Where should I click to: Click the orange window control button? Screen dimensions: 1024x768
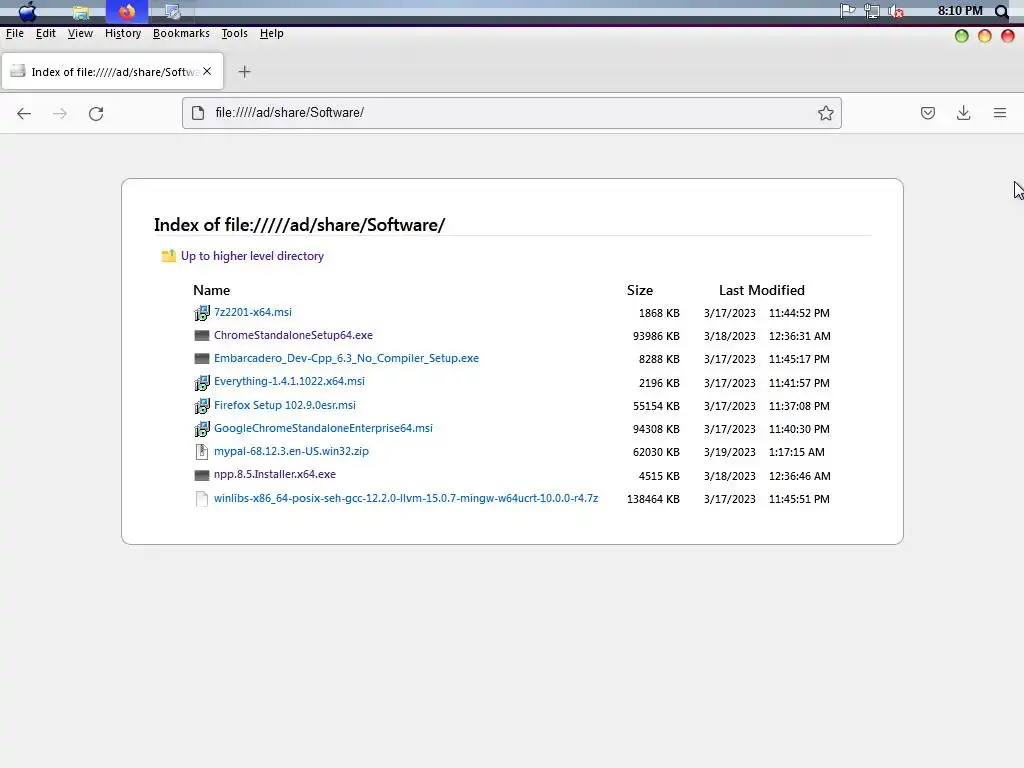[985, 36]
